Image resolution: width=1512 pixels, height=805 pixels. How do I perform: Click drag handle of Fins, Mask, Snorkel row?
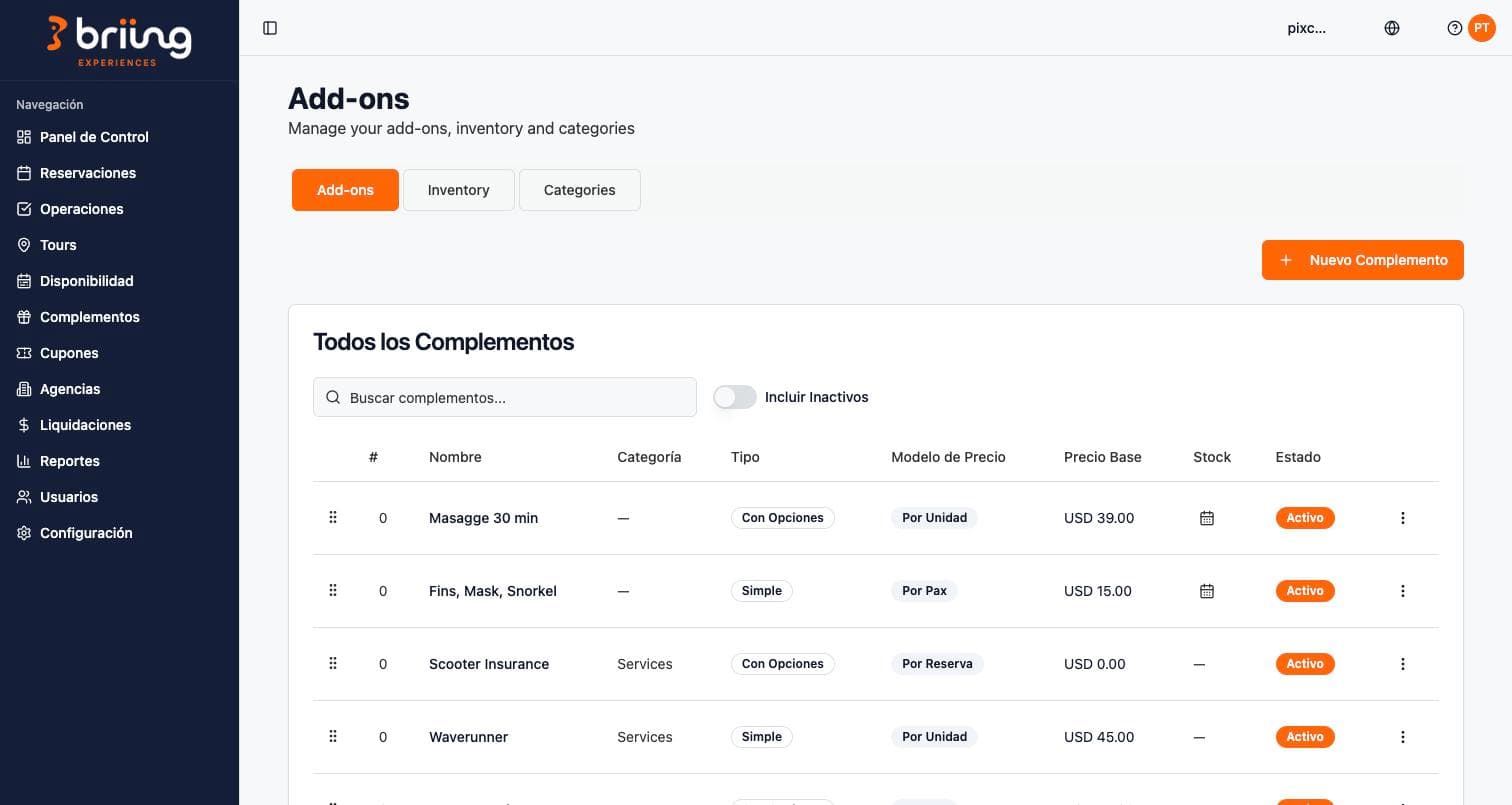tap(333, 590)
